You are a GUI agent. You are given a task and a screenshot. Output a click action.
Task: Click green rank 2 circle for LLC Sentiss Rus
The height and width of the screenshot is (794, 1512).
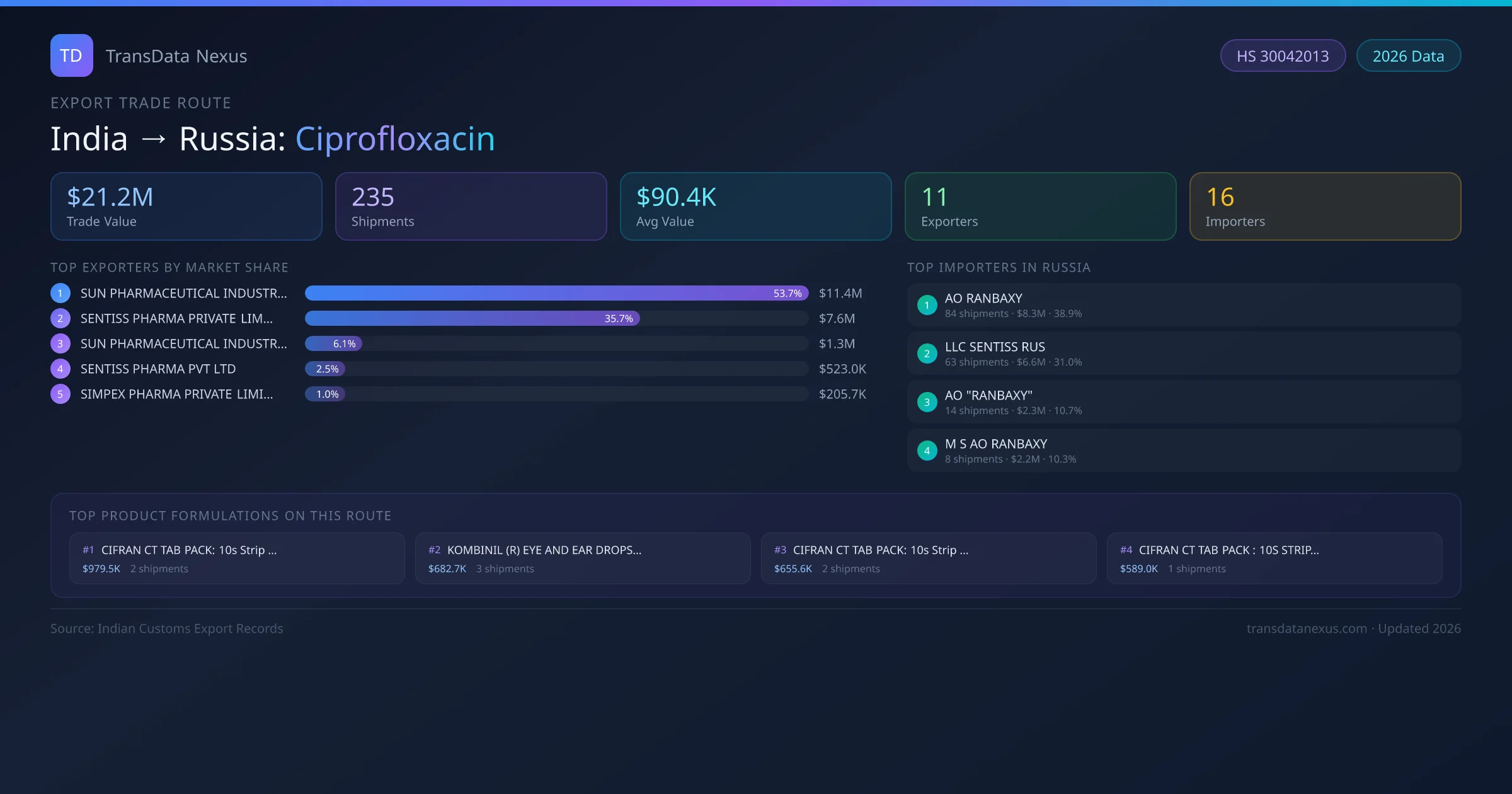[927, 354]
